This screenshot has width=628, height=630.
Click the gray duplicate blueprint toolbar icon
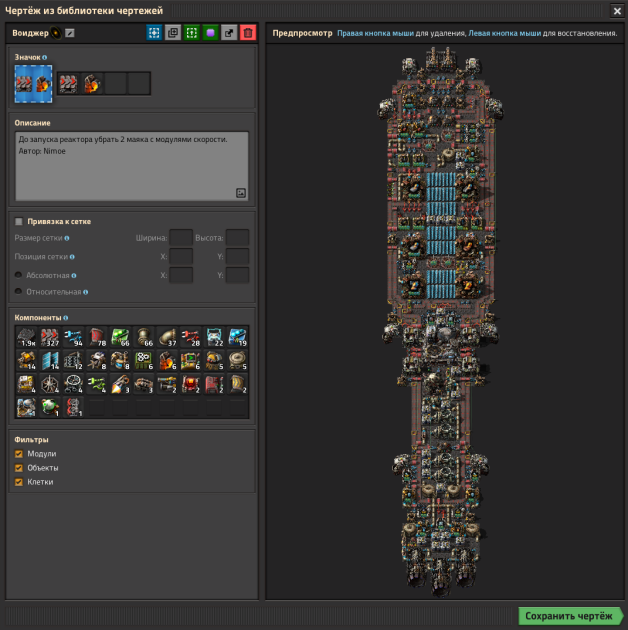pyautogui.click(x=173, y=33)
